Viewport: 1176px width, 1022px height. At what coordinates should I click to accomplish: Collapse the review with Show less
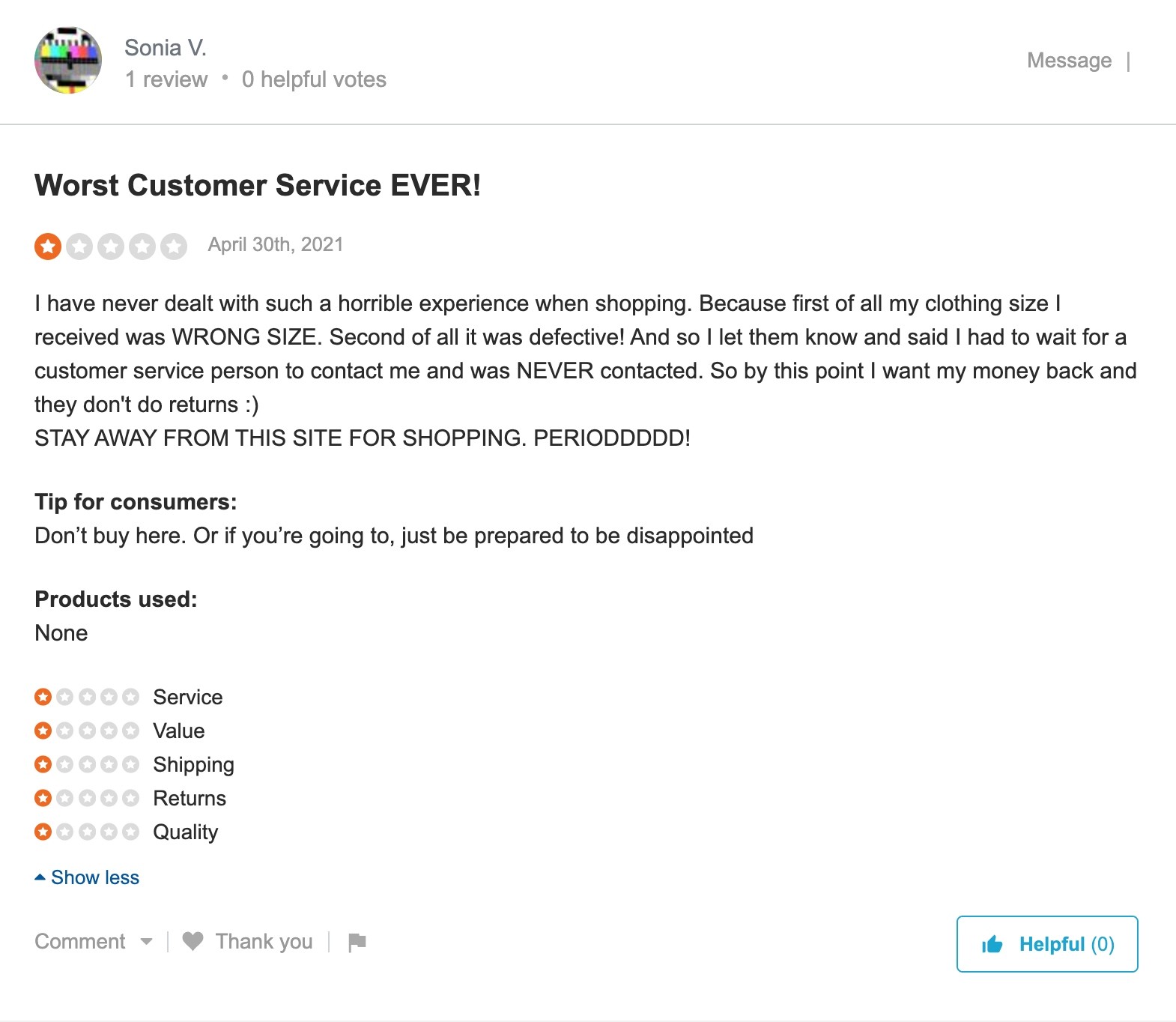click(x=95, y=877)
